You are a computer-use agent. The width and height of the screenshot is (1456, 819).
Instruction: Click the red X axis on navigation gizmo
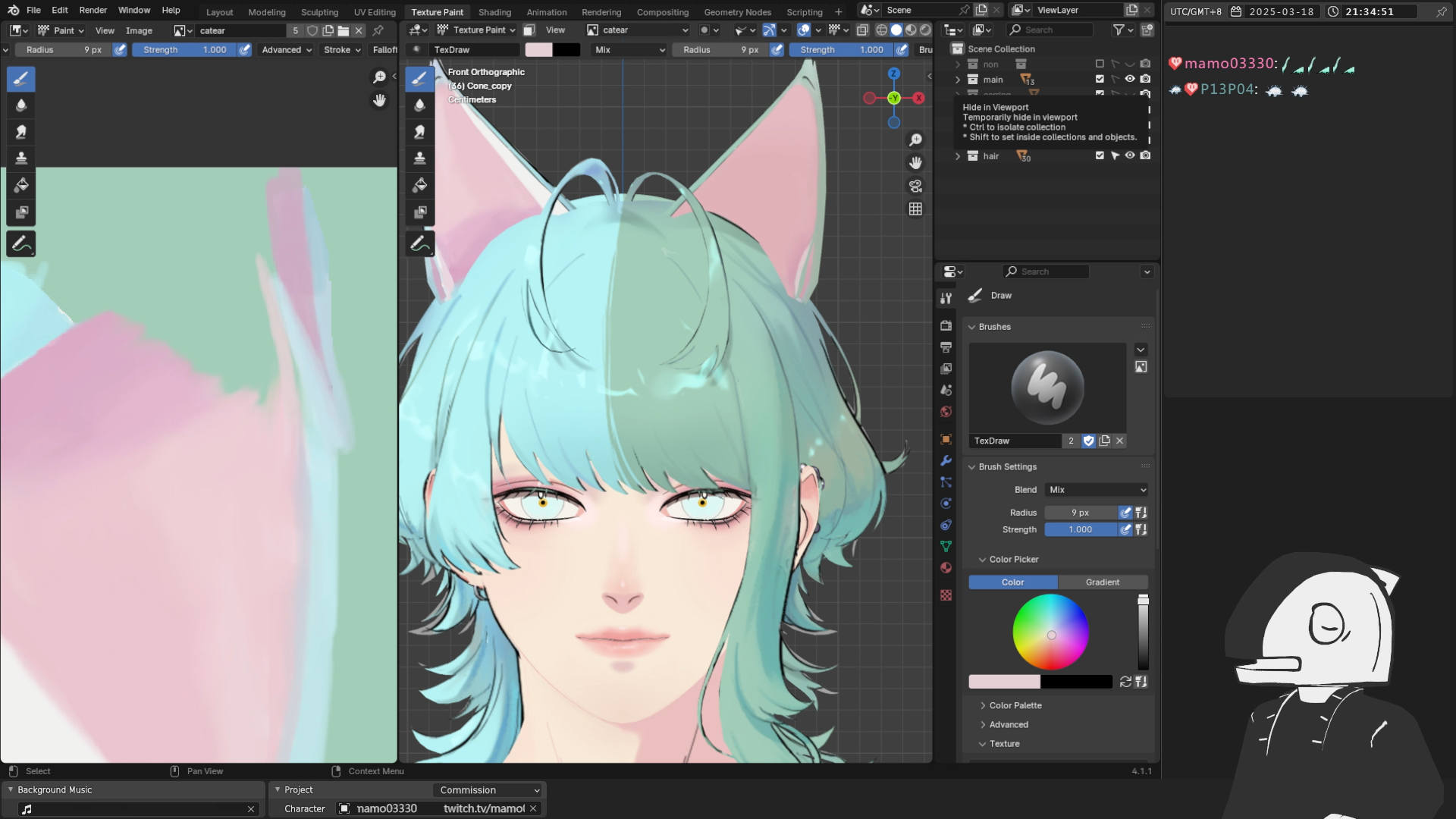[918, 98]
